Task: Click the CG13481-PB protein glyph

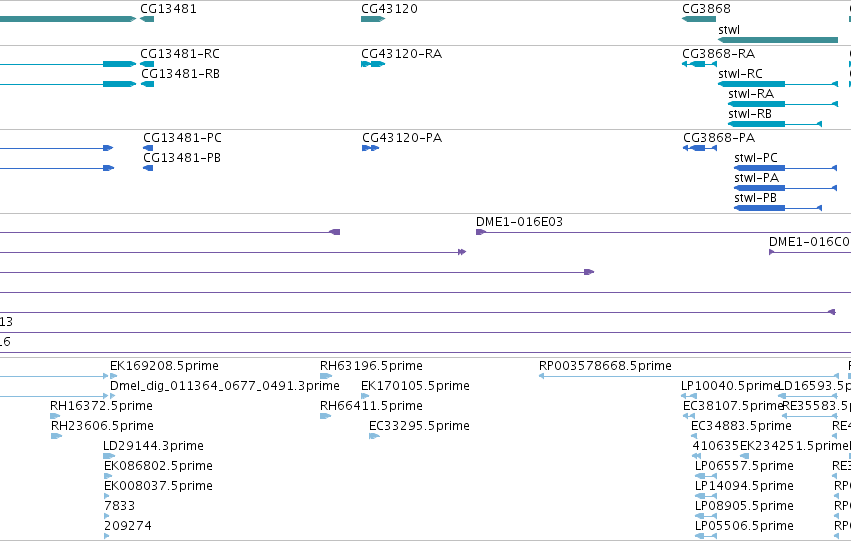Action: pyautogui.click(x=148, y=168)
